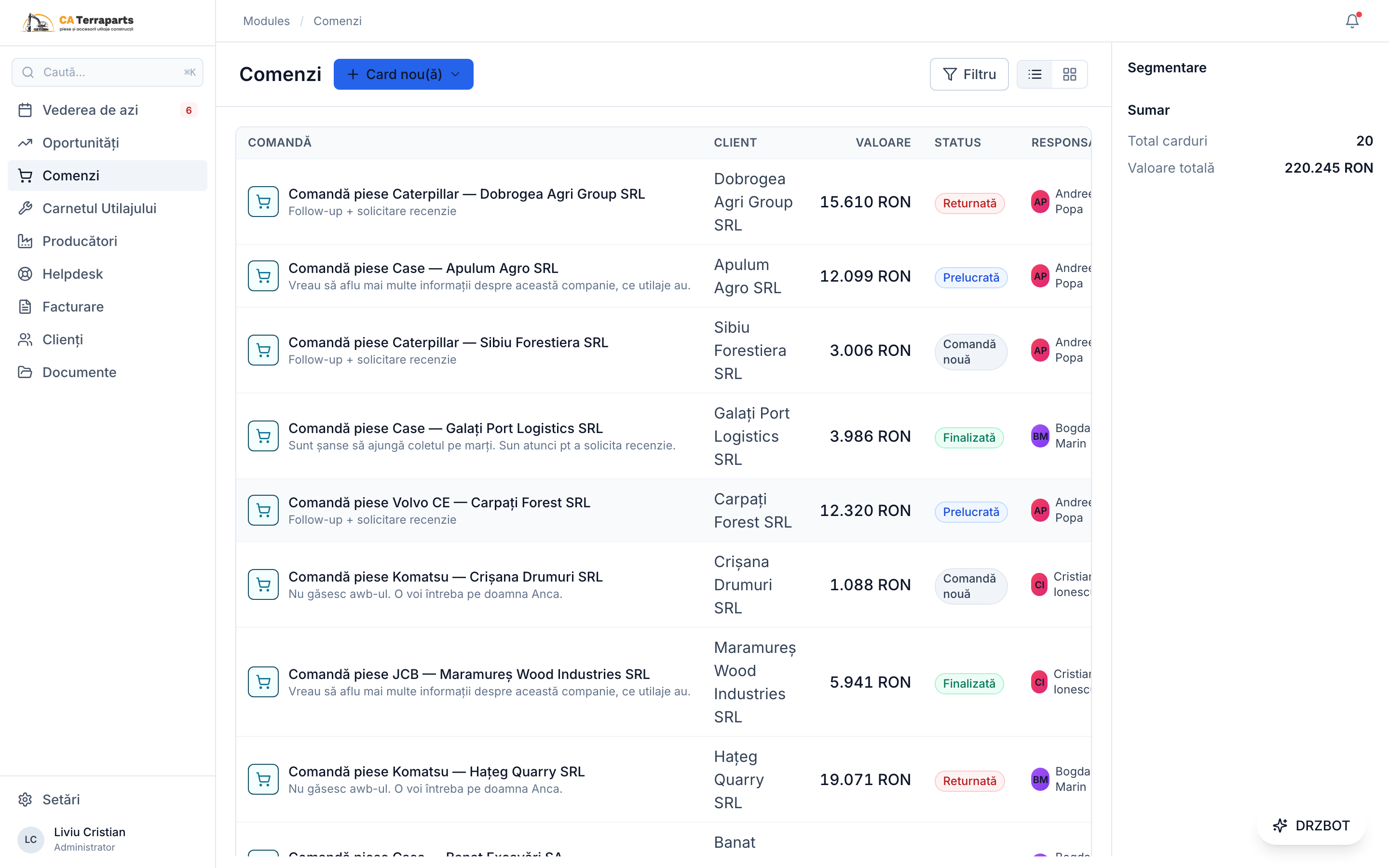Image resolution: width=1389 pixels, height=868 pixels.
Task: Click the BM avatar in Galați Port Logistics row
Action: tap(1040, 436)
